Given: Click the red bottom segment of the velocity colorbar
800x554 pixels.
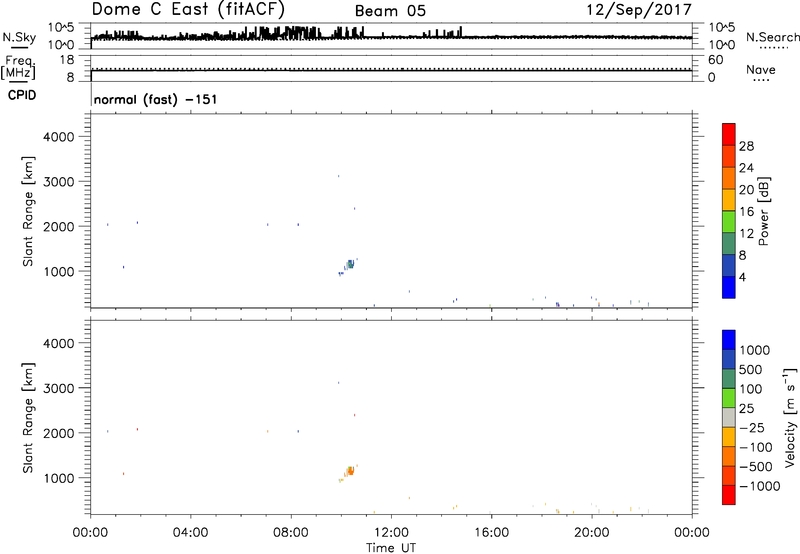Looking at the screenshot, I should 729,495.
